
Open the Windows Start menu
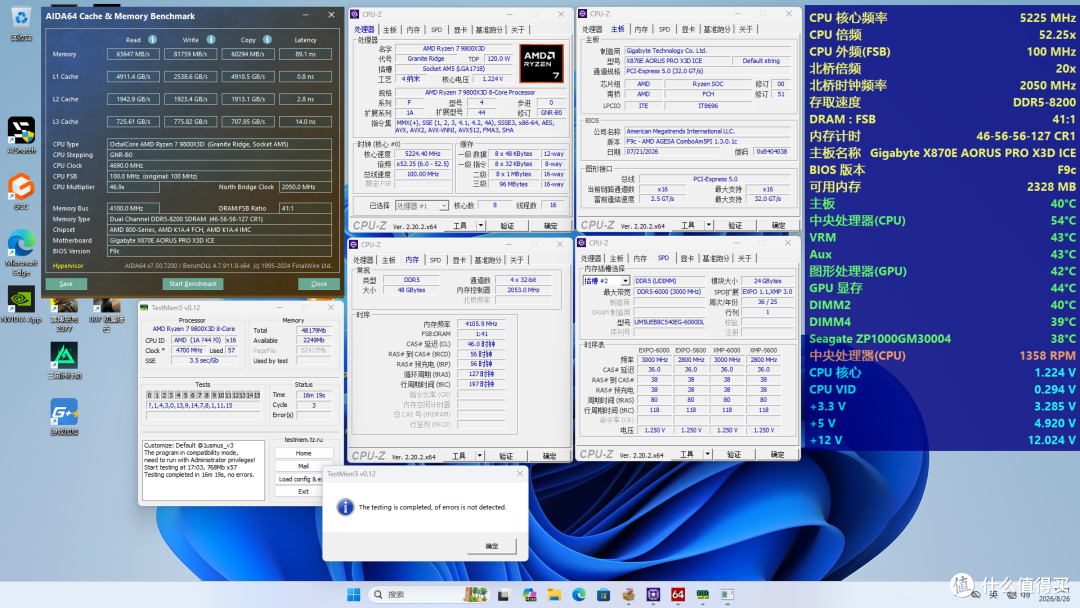coord(353,594)
